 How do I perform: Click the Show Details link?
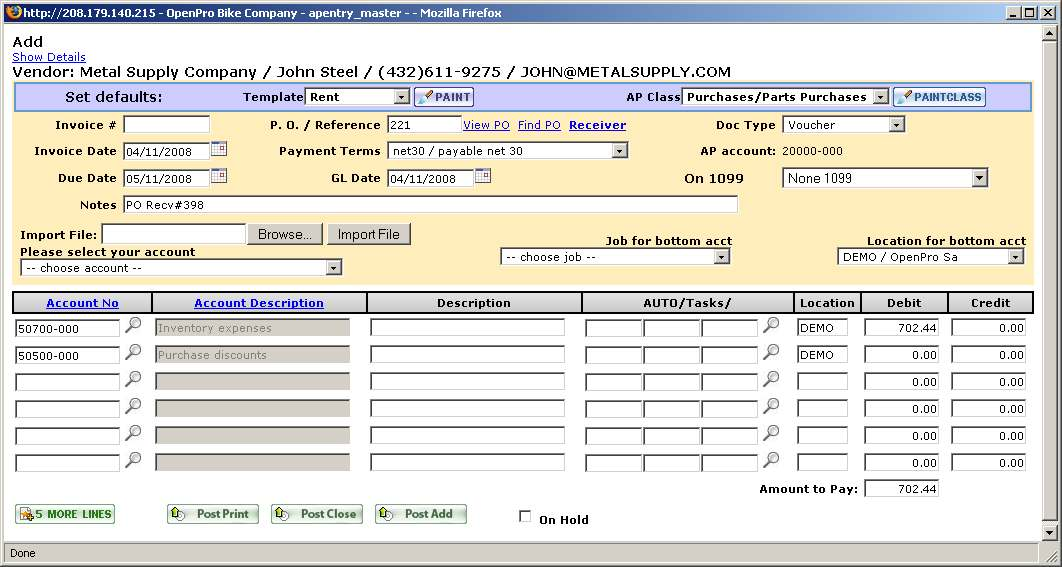tap(49, 57)
